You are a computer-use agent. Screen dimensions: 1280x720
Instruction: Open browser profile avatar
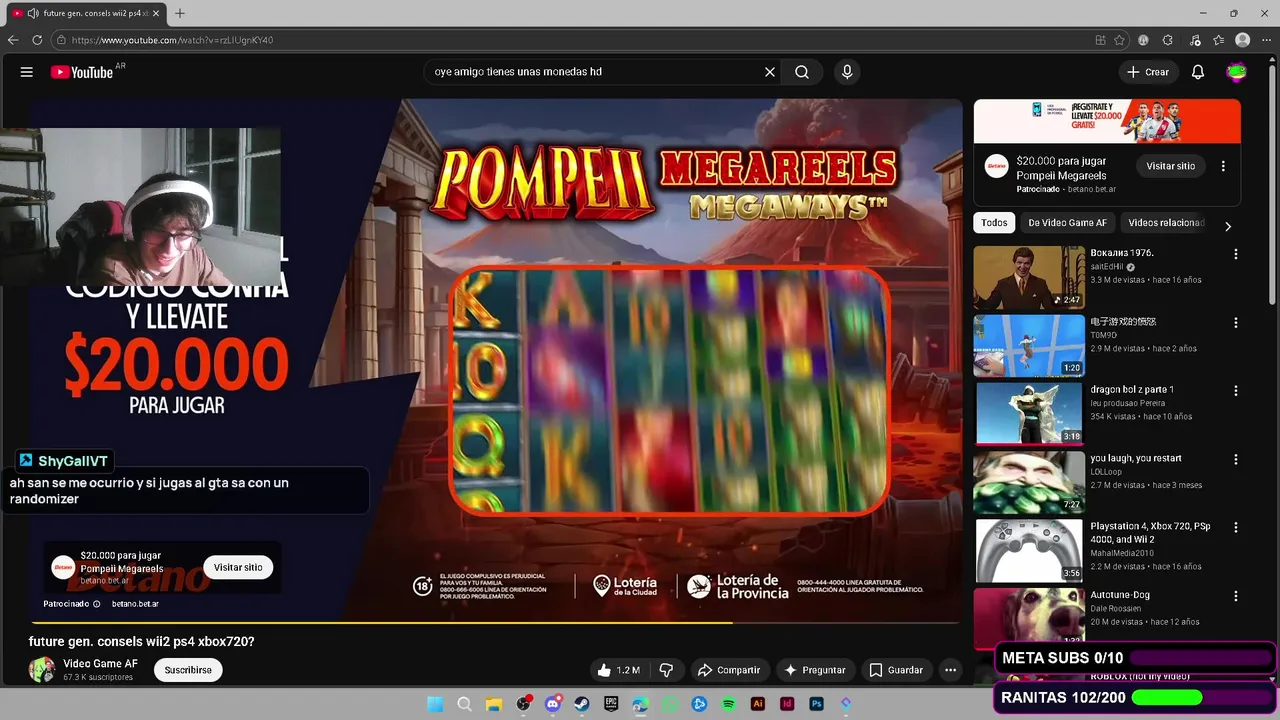(x=1242, y=40)
